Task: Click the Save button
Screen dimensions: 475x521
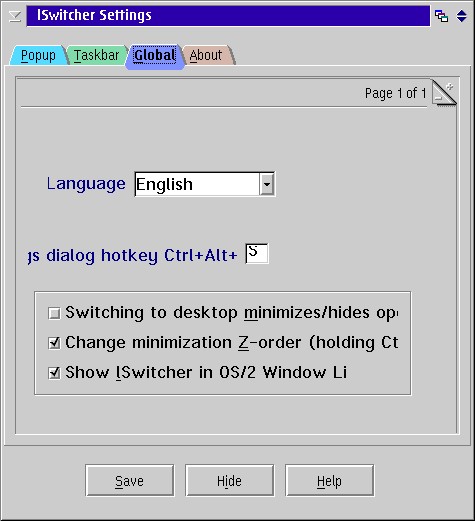Action: [129, 481]
